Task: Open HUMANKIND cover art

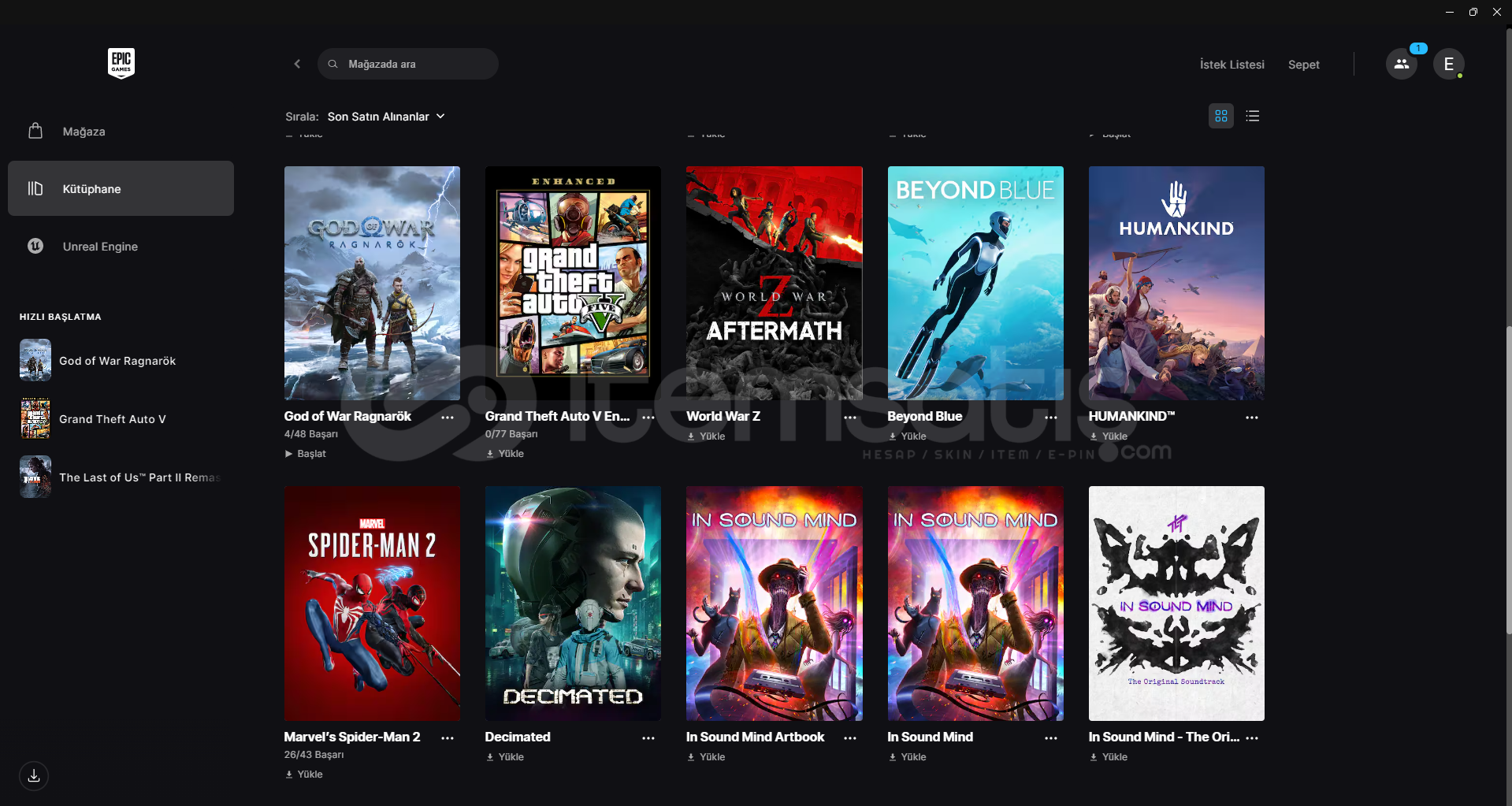Action: coord(1176,283)
